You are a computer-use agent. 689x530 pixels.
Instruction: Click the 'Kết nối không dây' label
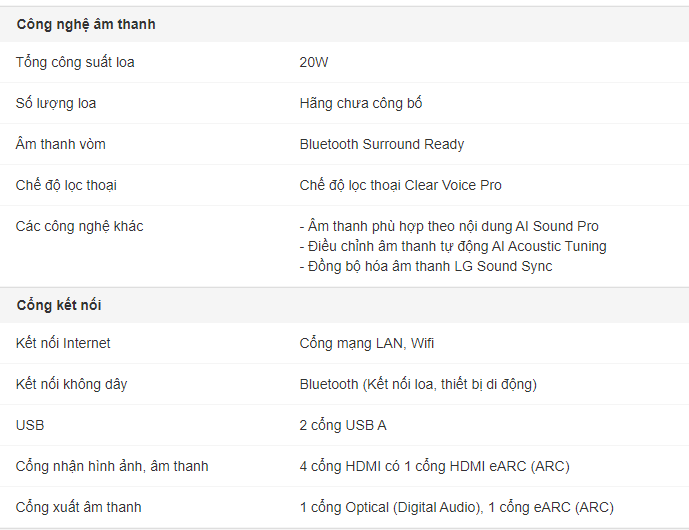(72, 384)
